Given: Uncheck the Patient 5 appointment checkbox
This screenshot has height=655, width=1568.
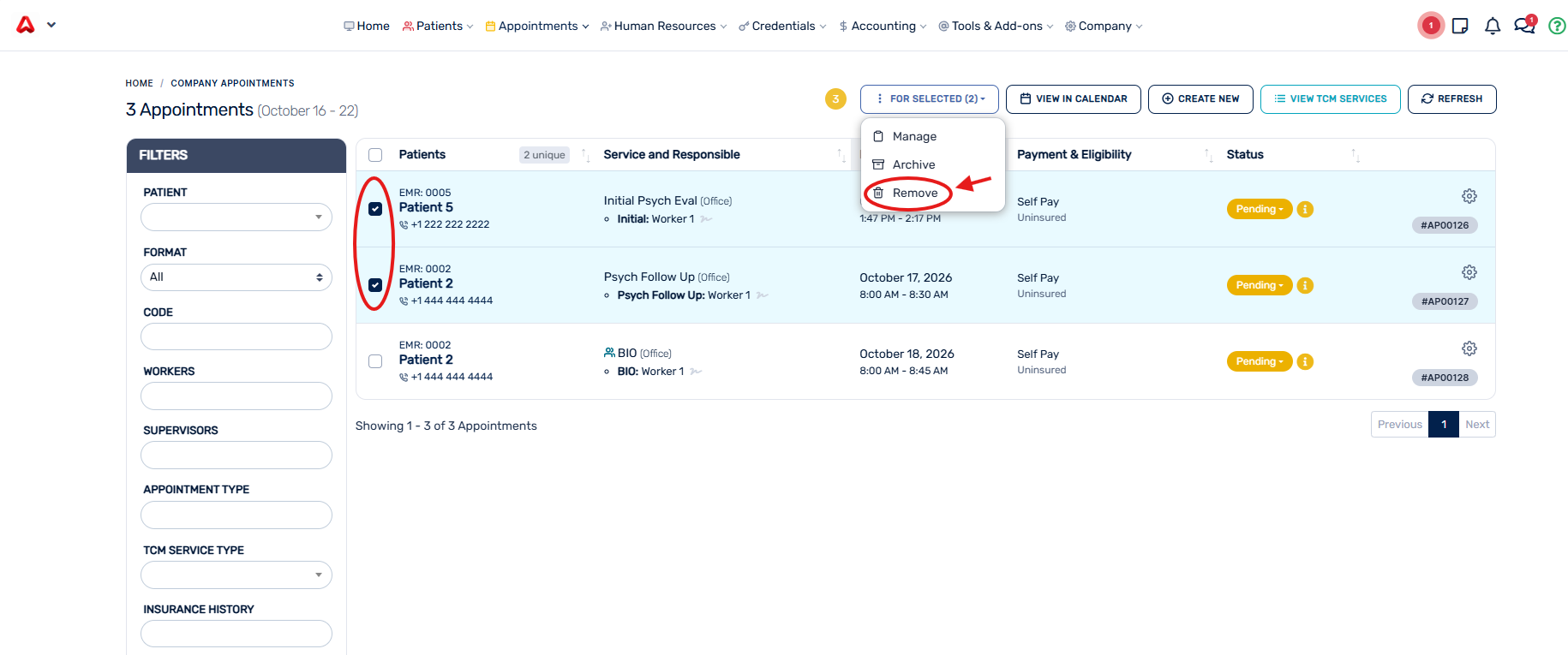Looking at the screenshot, I should (375, 209).
